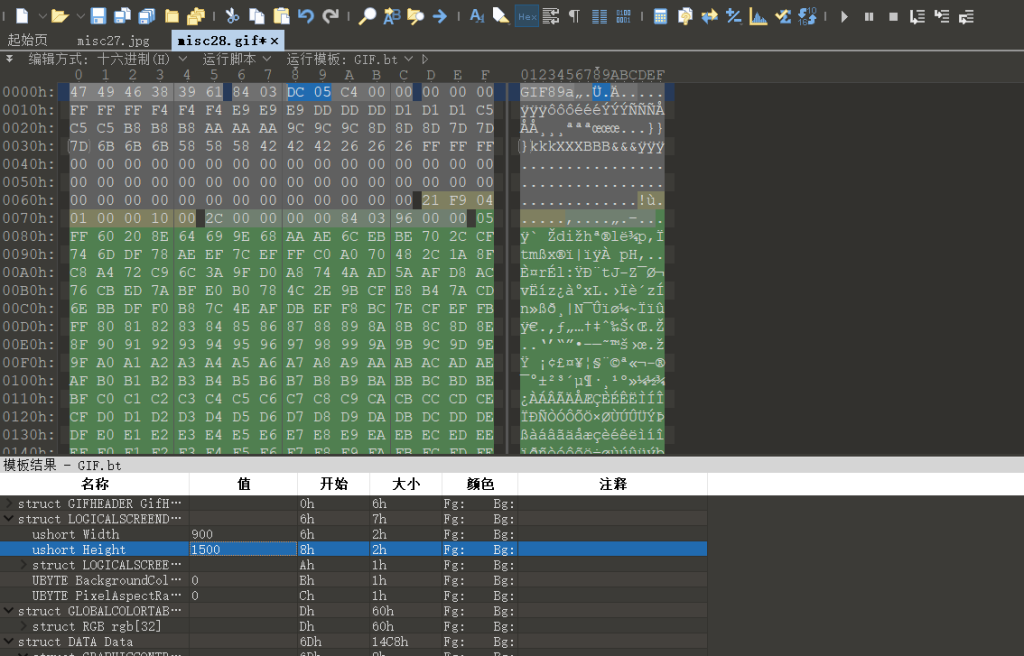Close the misc28.gif tab

click(x=275, y=40)
